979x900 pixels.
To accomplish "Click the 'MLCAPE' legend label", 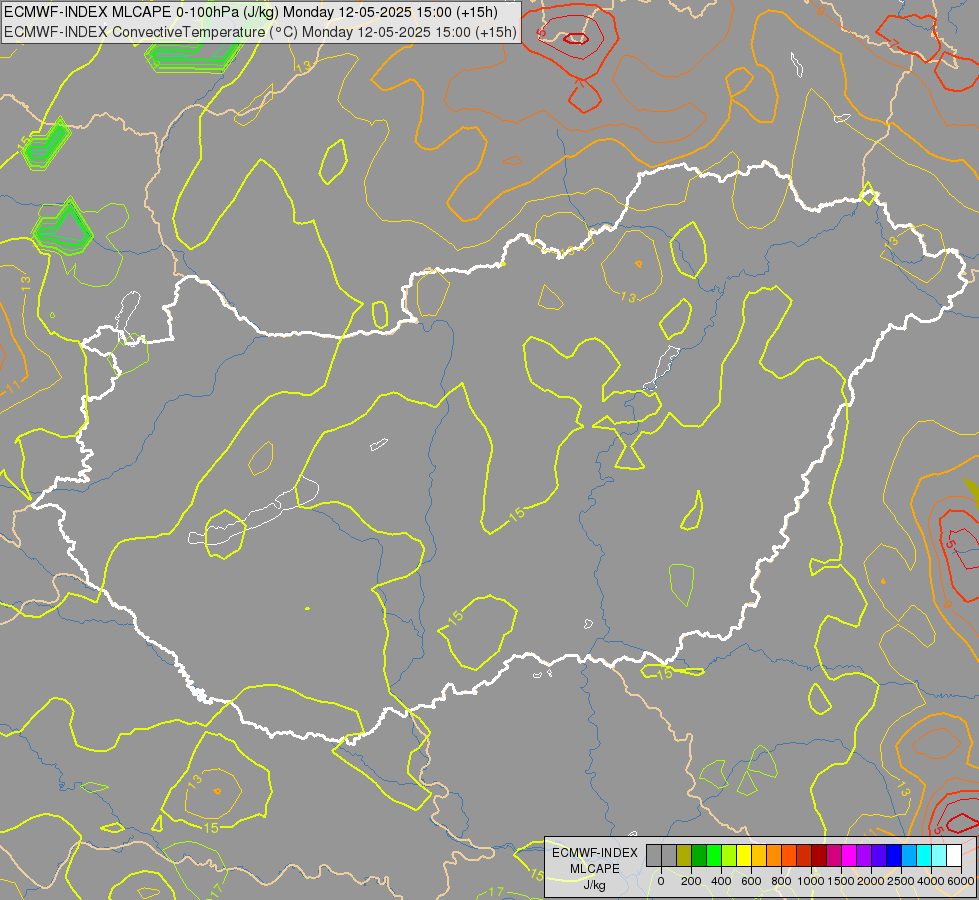I will (x=595, y=869).
